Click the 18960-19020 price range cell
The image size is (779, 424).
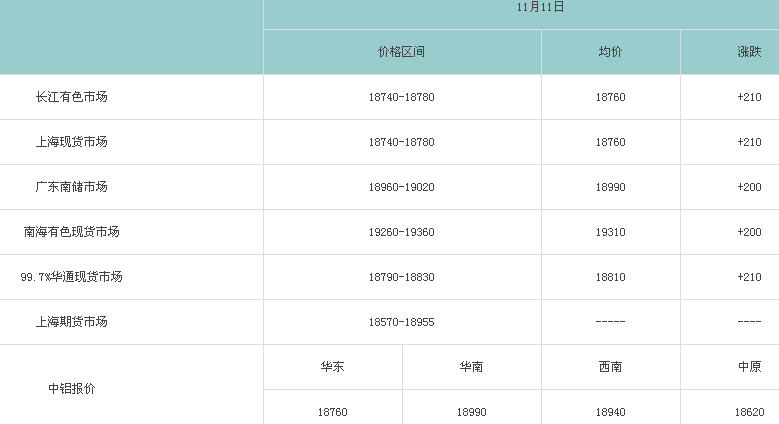[402, 187]
